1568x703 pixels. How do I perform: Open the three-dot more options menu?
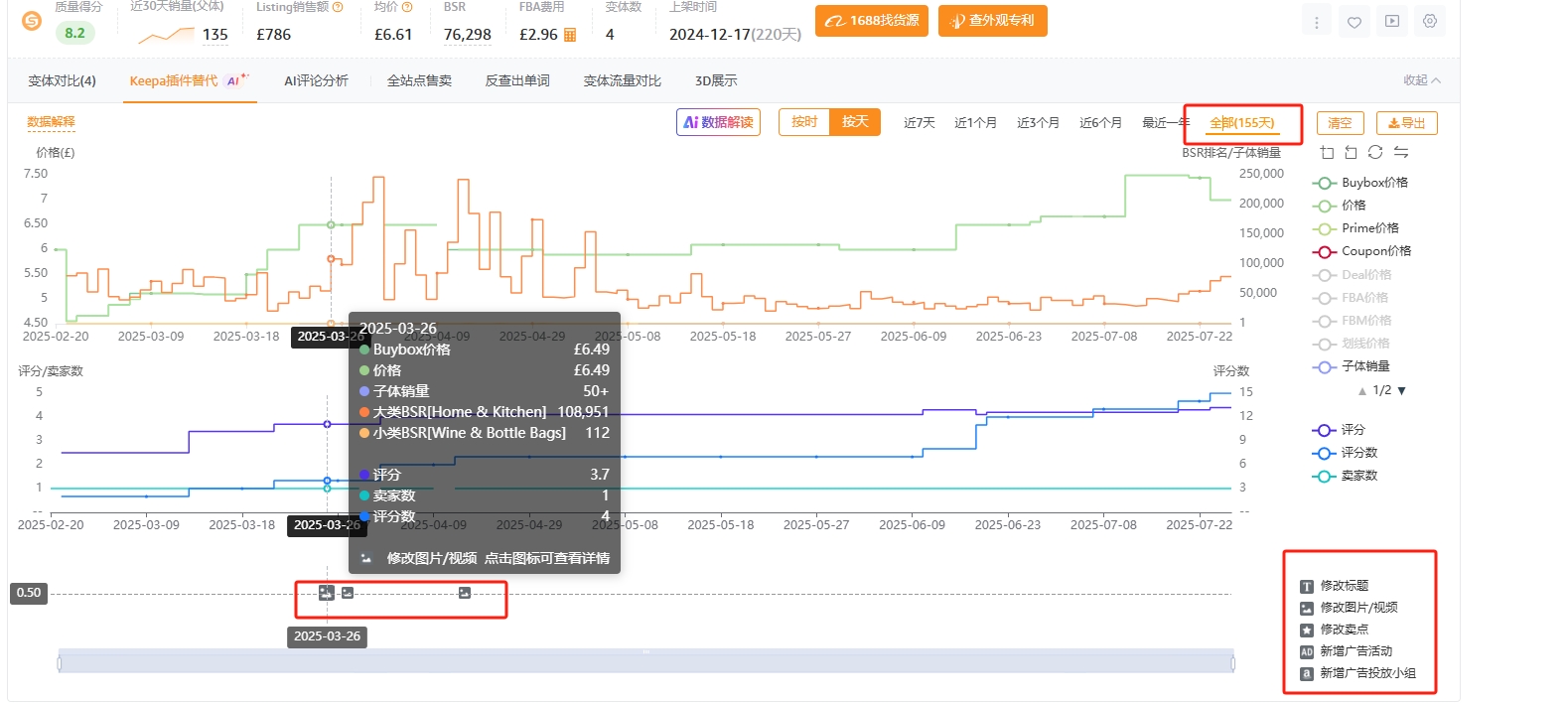1316,22
